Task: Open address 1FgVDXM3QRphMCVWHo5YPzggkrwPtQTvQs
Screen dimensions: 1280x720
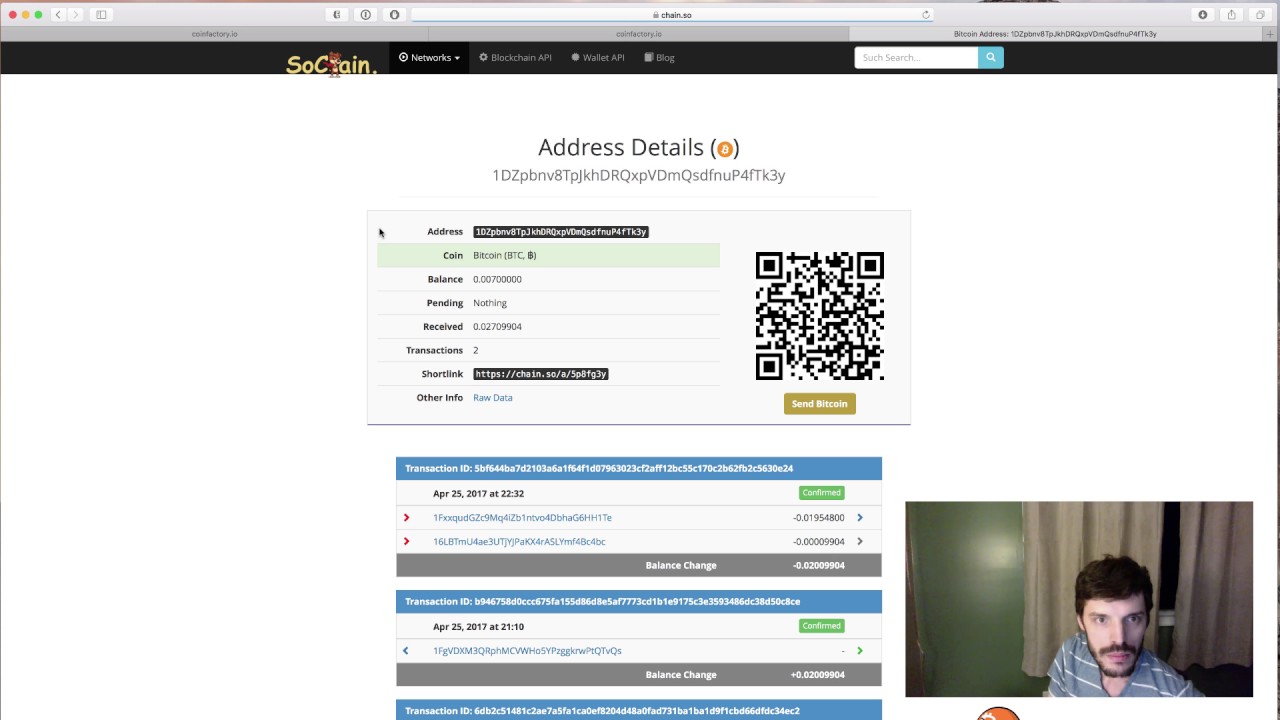Action: point(527,651)
